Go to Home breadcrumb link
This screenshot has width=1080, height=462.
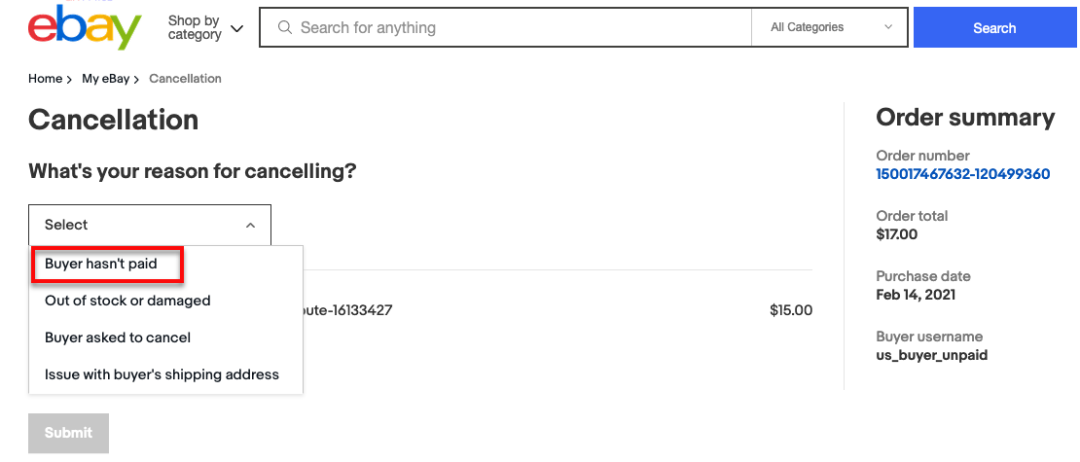coord(45,78)
